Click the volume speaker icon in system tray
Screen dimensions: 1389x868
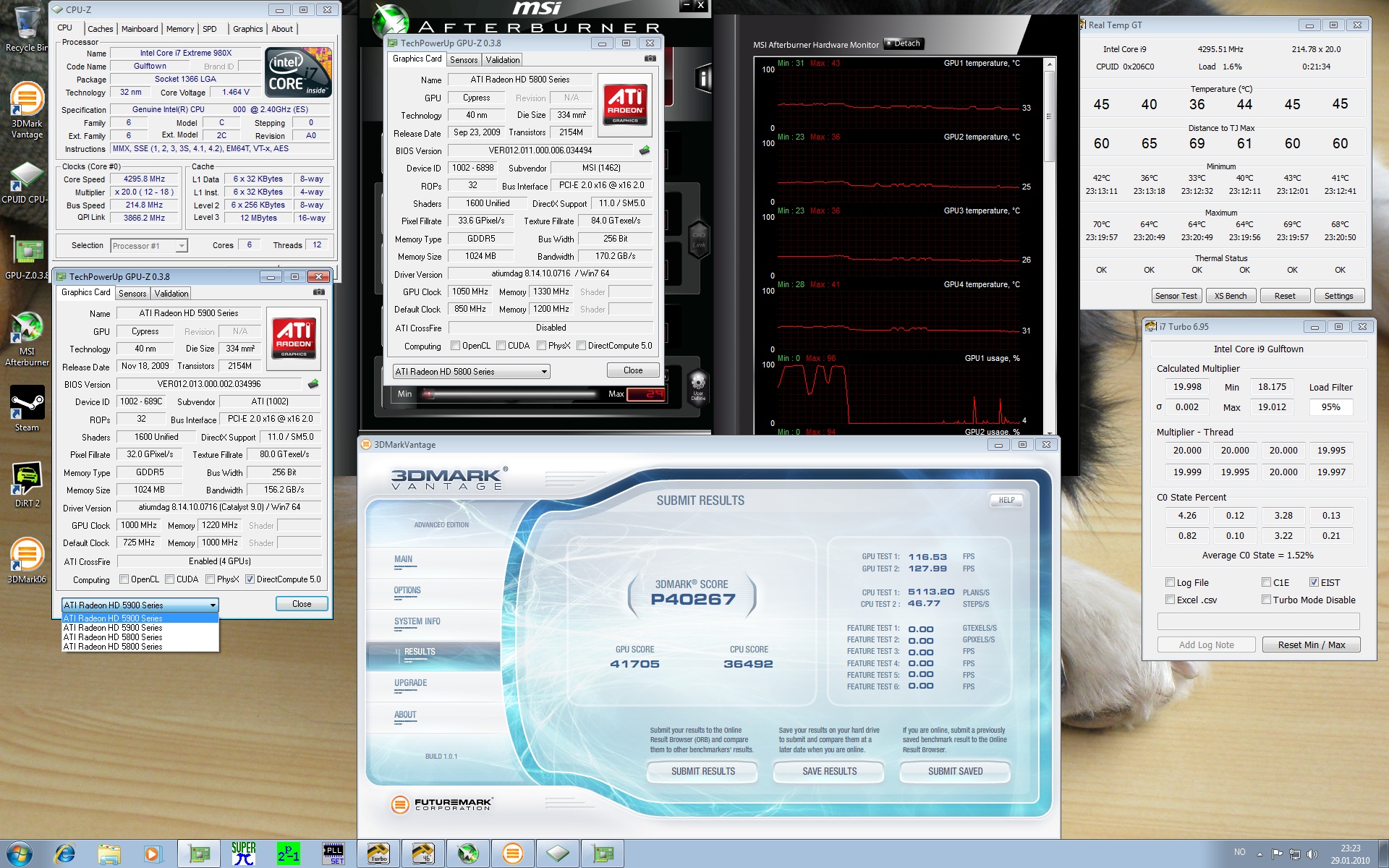click(1312, 854)
